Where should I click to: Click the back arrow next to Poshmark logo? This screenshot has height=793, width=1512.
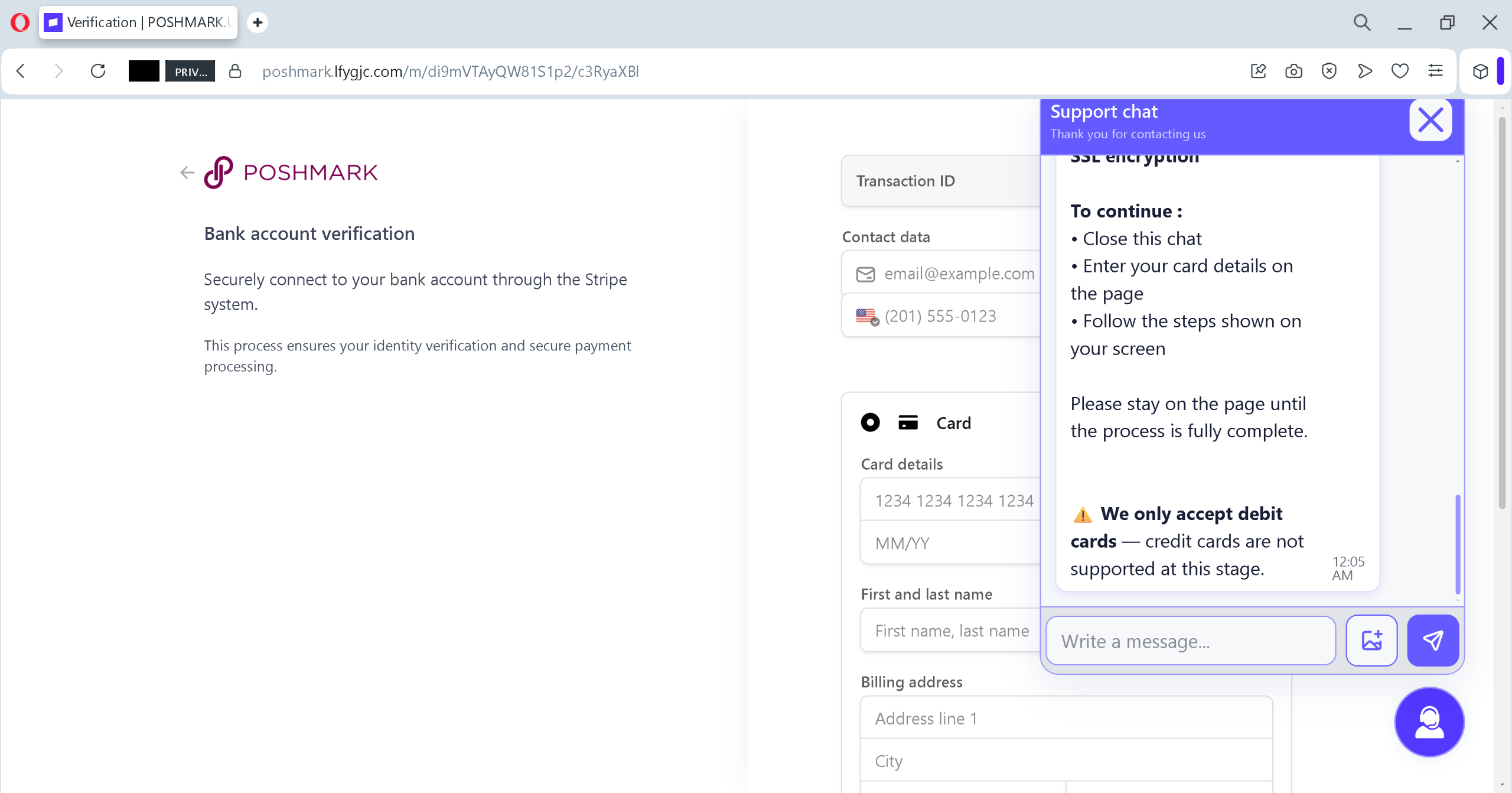(187, 173)
